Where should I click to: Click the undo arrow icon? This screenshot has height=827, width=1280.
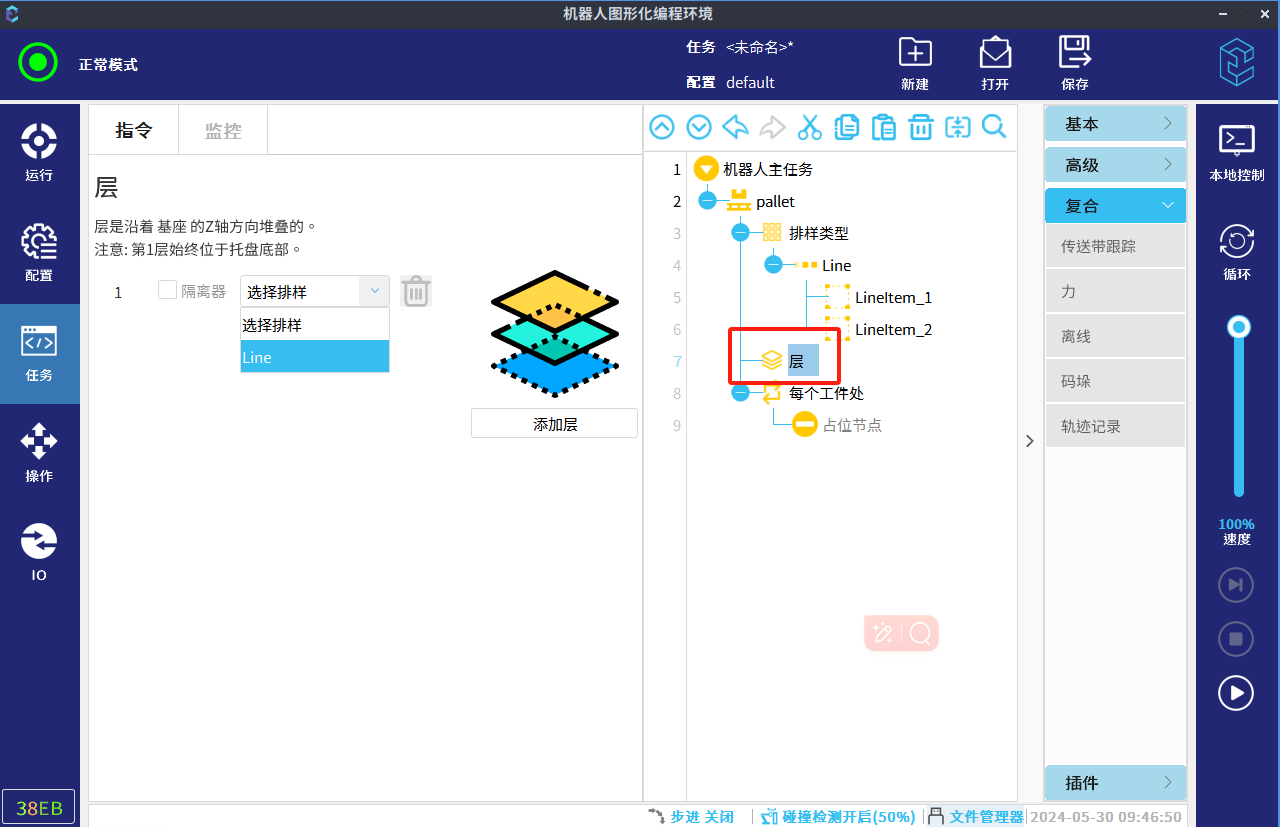735,127
